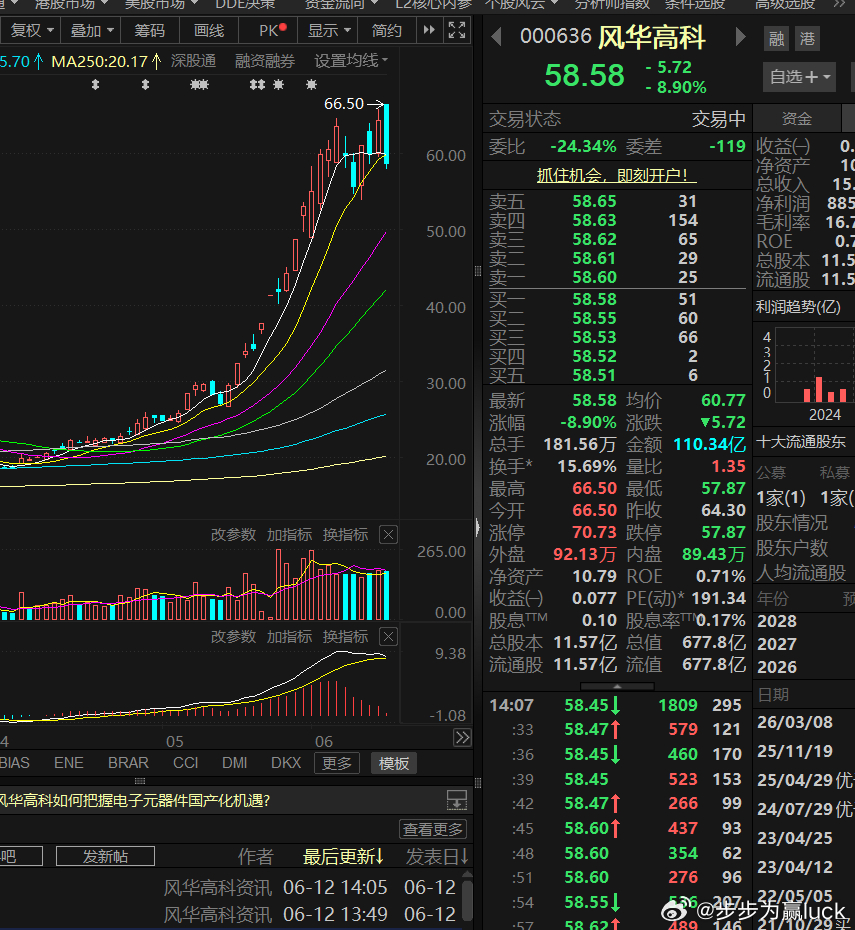Screen dimensions: 855x930
Task: Open the 显示 dropdown
Action: pyautogui.click(x=328, y=31)
